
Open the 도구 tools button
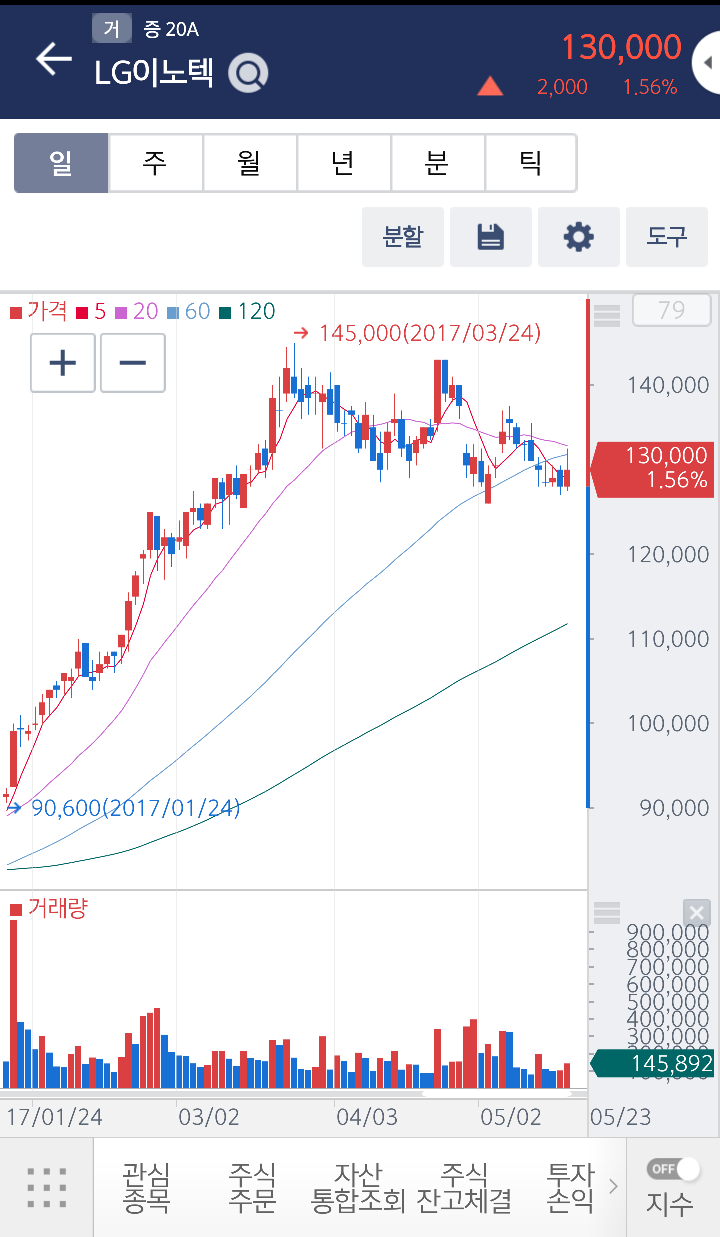pos(667,237)
